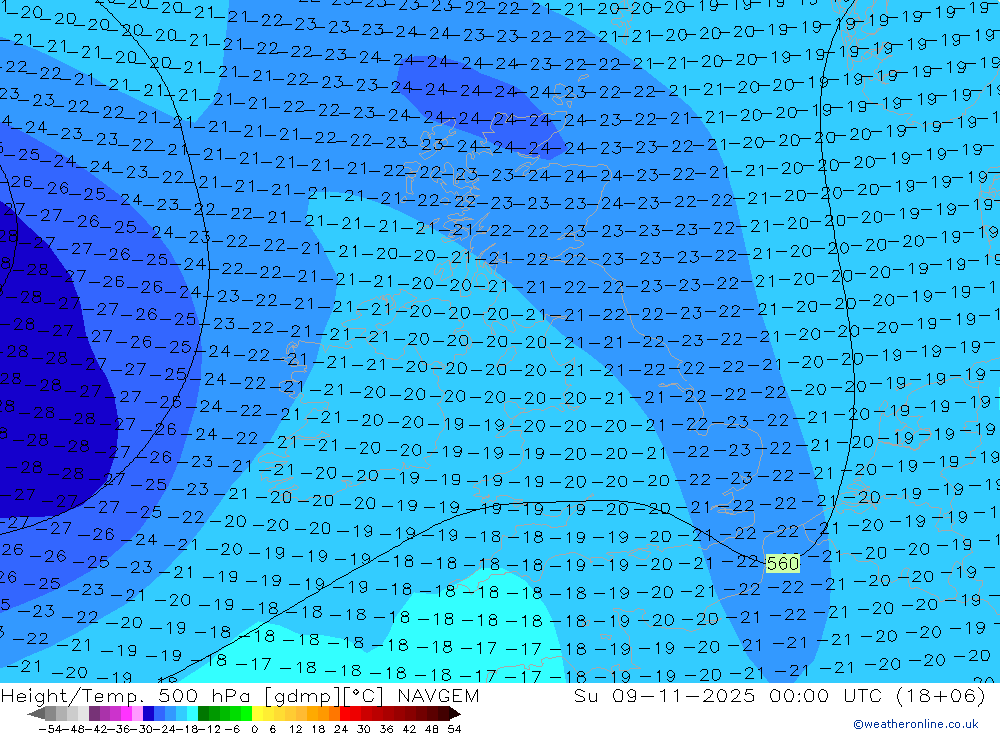Viewport: 1000px width, 733px height.
Task: Select the dark green swatch in the color scale
Action: pyautogui.click(x=203, y=714)
